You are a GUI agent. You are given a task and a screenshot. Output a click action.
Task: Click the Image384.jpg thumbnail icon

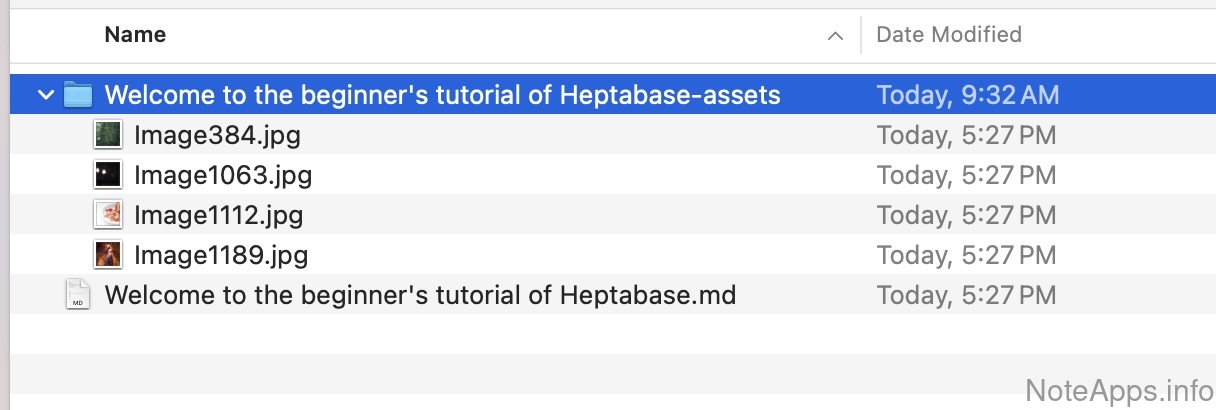(108, 135)
